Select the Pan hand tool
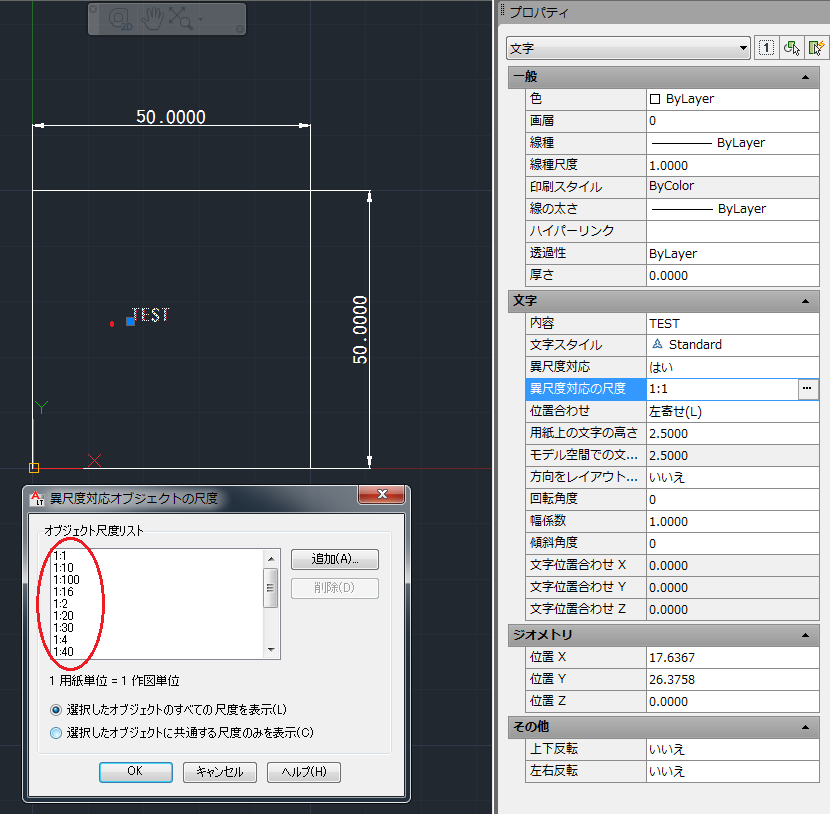Viewport: 830px width, 814px height. point(150,18)
